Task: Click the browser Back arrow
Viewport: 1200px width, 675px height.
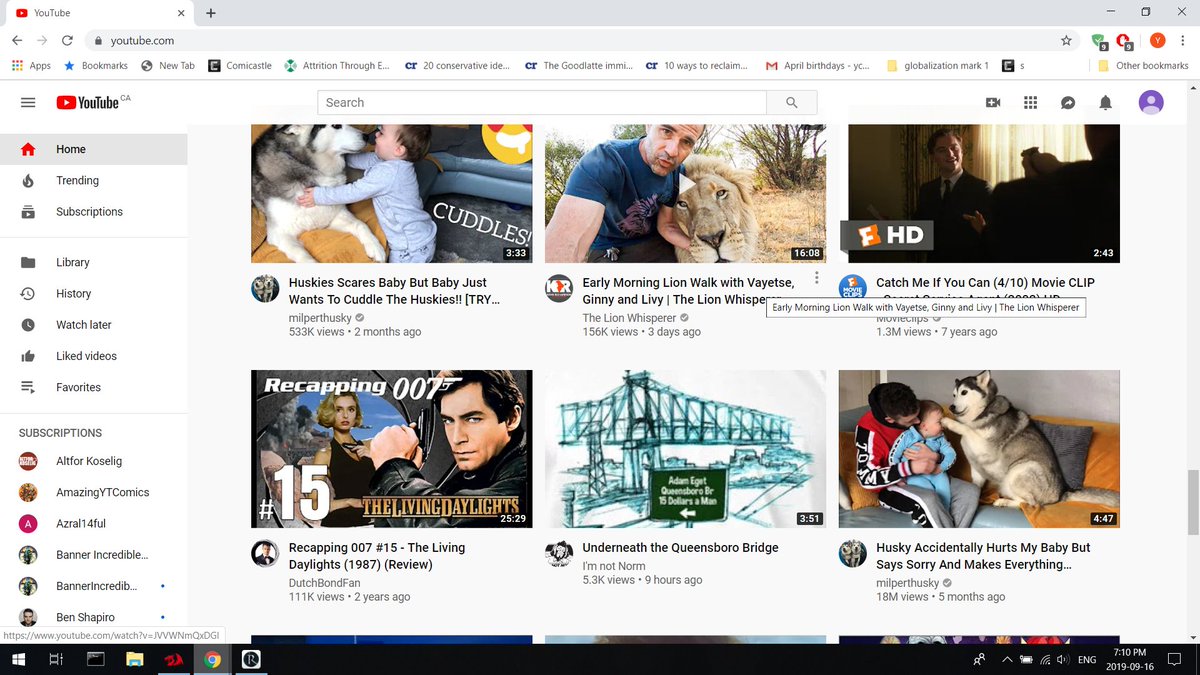Action: [17, 41]
